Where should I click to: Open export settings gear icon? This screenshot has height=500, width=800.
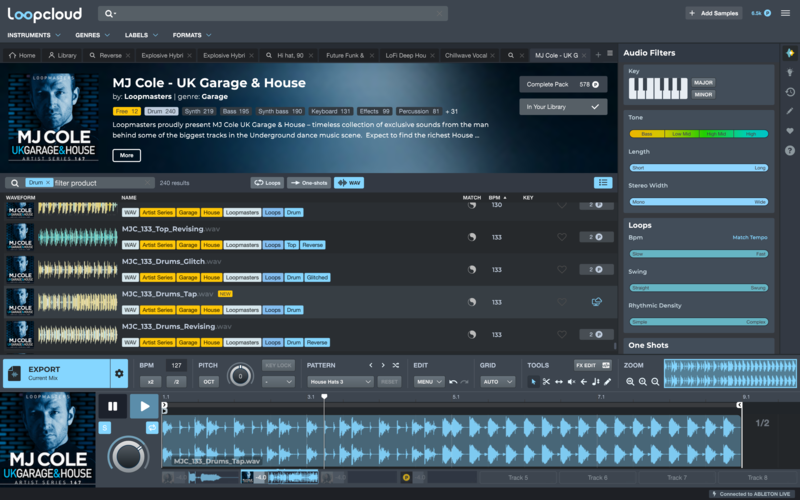click(119, 374)
